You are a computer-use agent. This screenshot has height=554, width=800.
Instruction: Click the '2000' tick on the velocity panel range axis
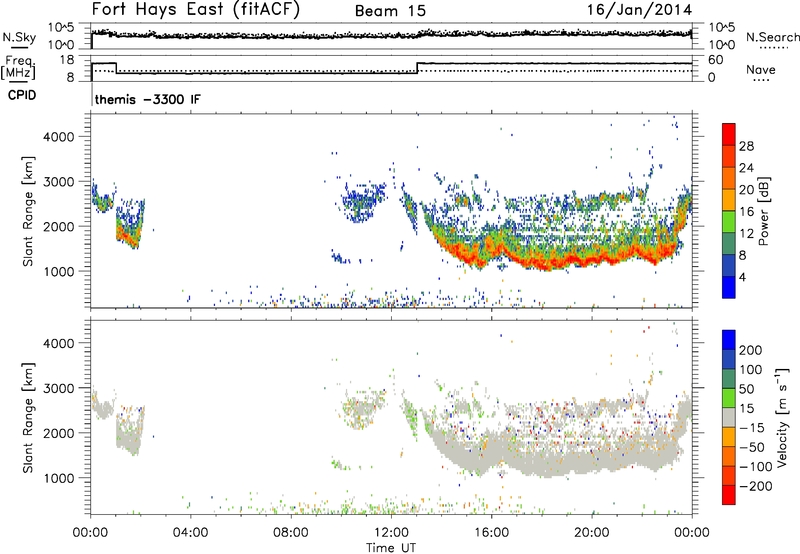point(59,433)
